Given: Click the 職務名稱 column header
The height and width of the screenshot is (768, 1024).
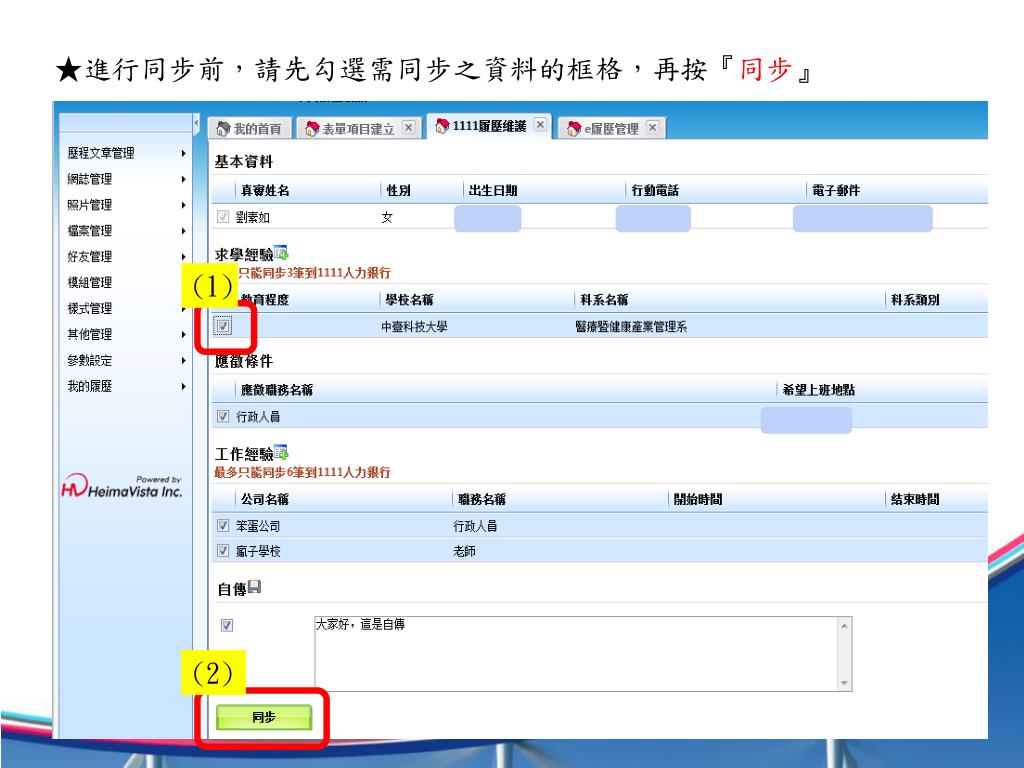Looking at the screenshot, I should click(482, 499).
